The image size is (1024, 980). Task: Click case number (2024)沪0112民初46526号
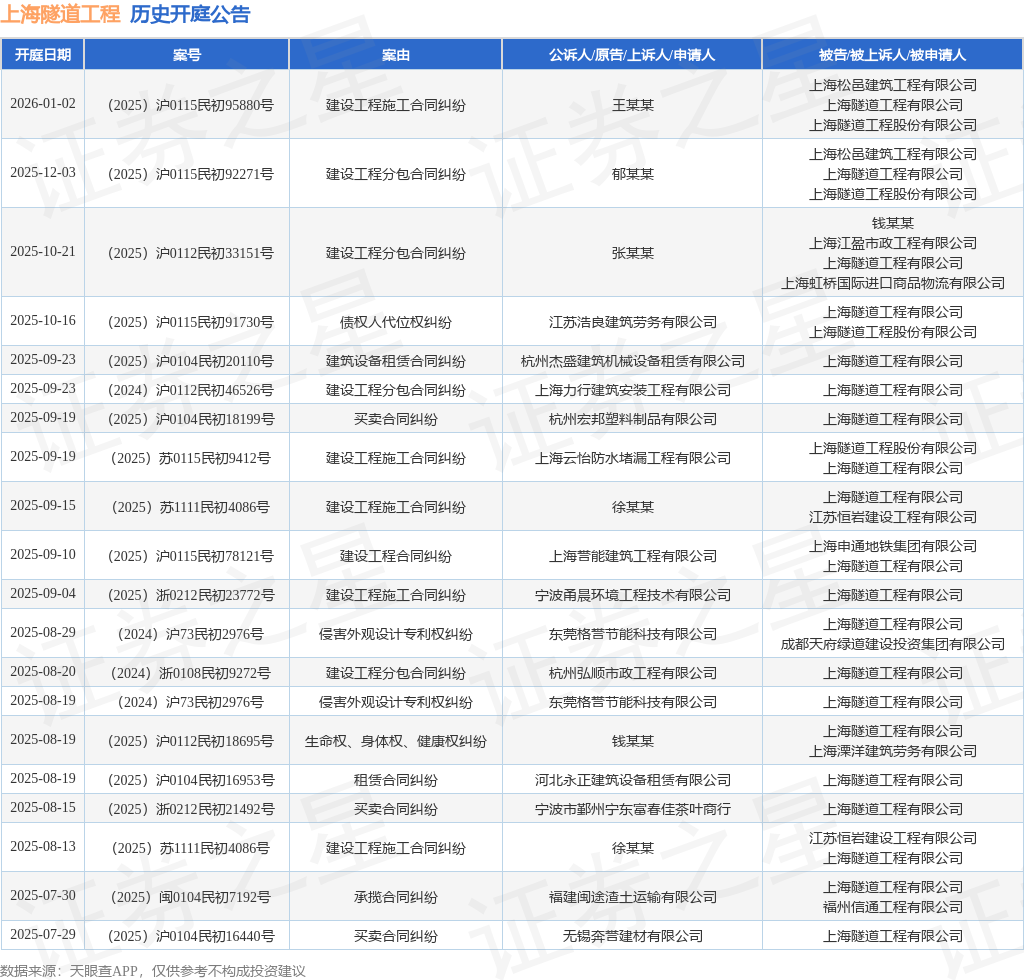pyautogui.click(x=190, y=390)
